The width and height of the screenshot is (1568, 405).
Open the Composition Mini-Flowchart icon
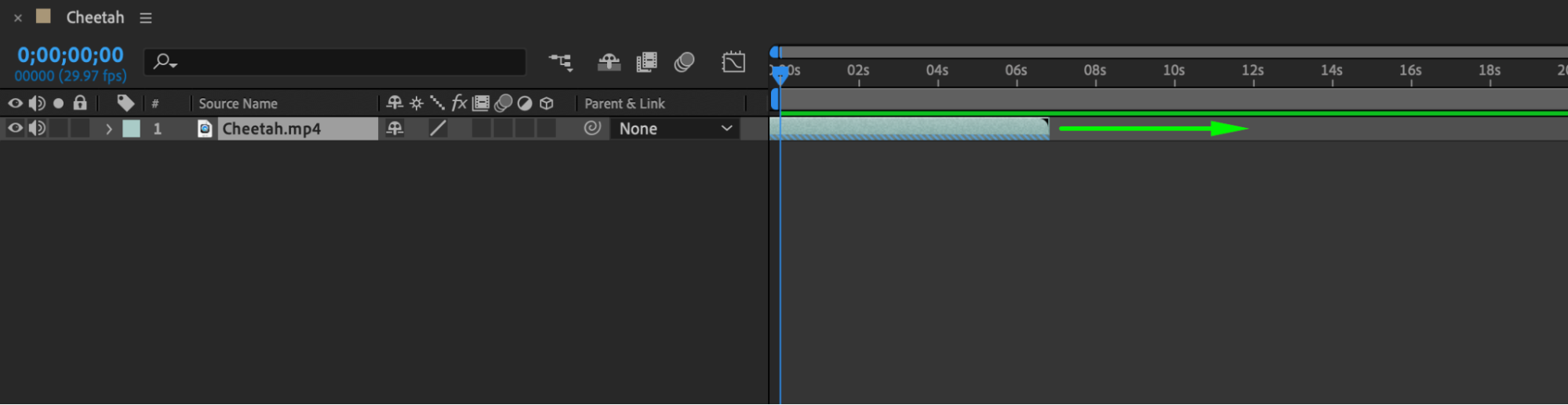click(561, 62)
